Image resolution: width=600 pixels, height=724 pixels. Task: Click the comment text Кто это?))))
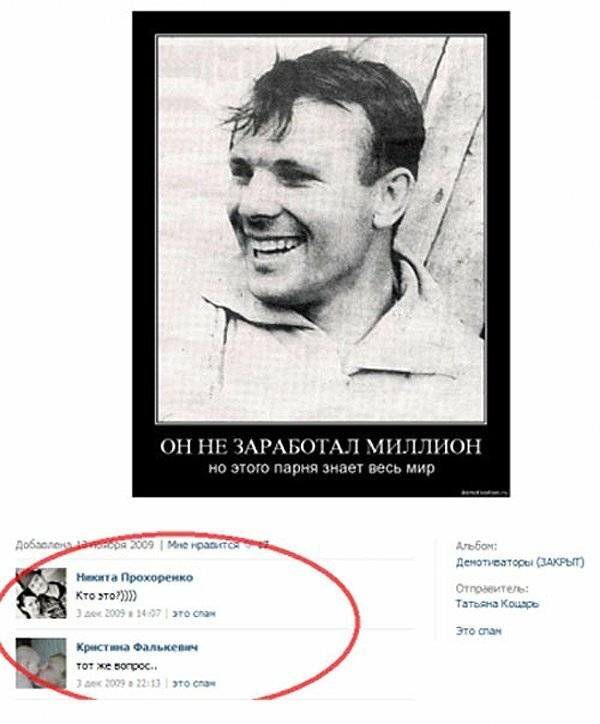tap(106, 596)
